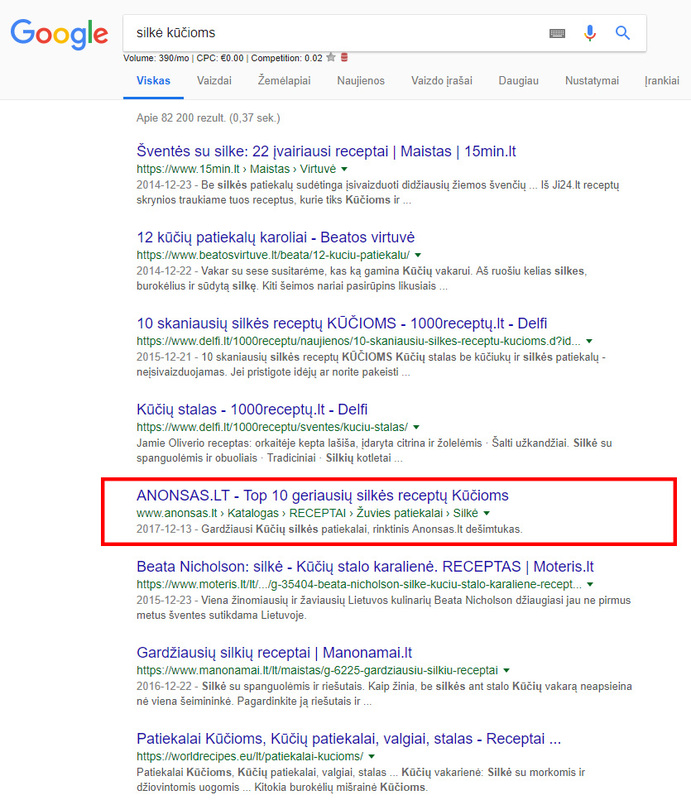The image size is (691, 800).
Task: Expand dropdown arrow beside manonamai.lt URL
Action: (x=506, y=670)
